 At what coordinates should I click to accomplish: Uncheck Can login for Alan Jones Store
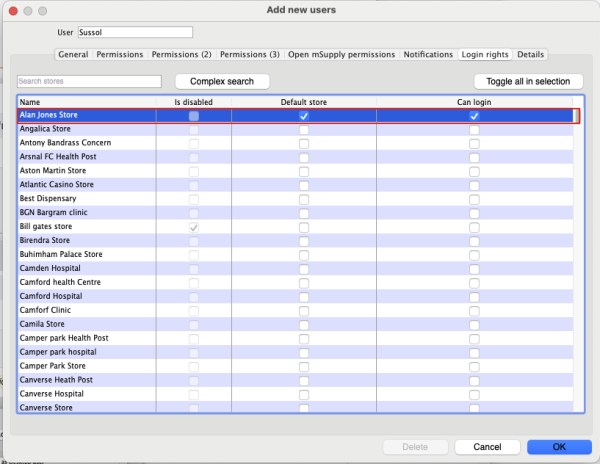point(474,116)
